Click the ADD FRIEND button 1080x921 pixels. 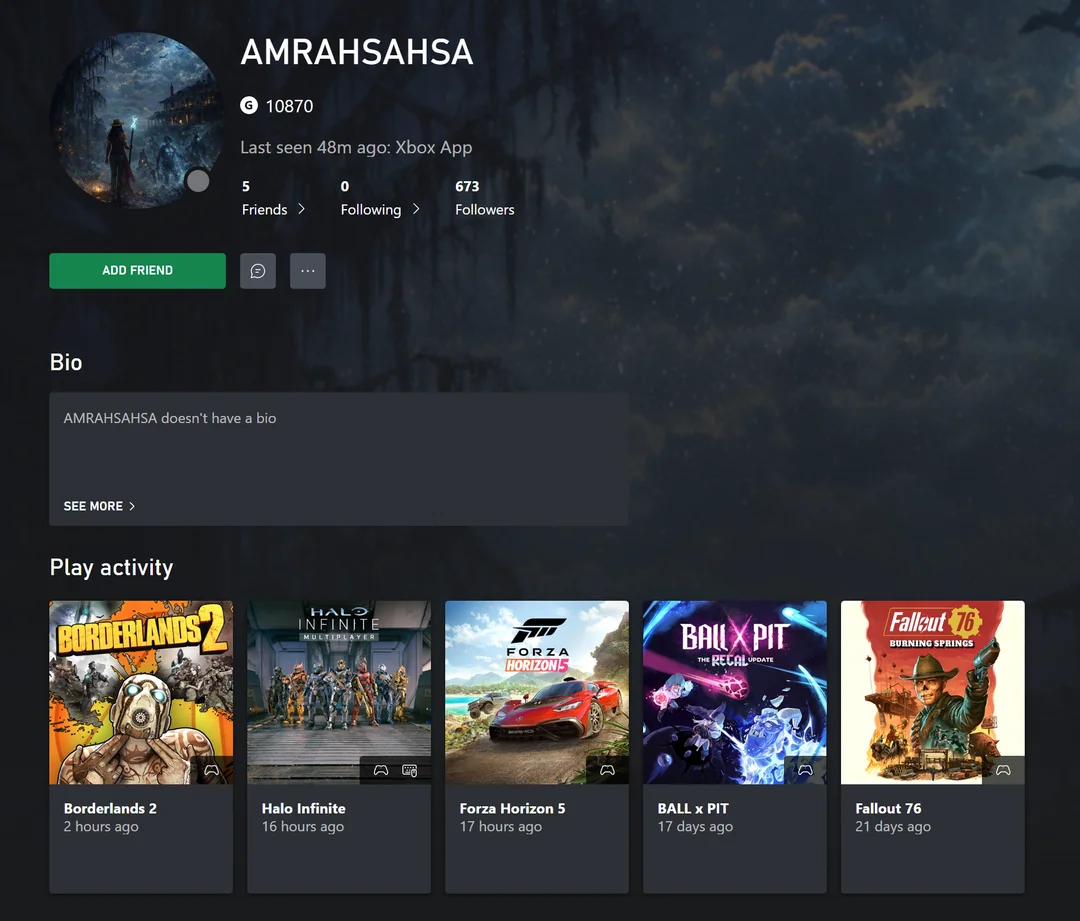(137, 270)
